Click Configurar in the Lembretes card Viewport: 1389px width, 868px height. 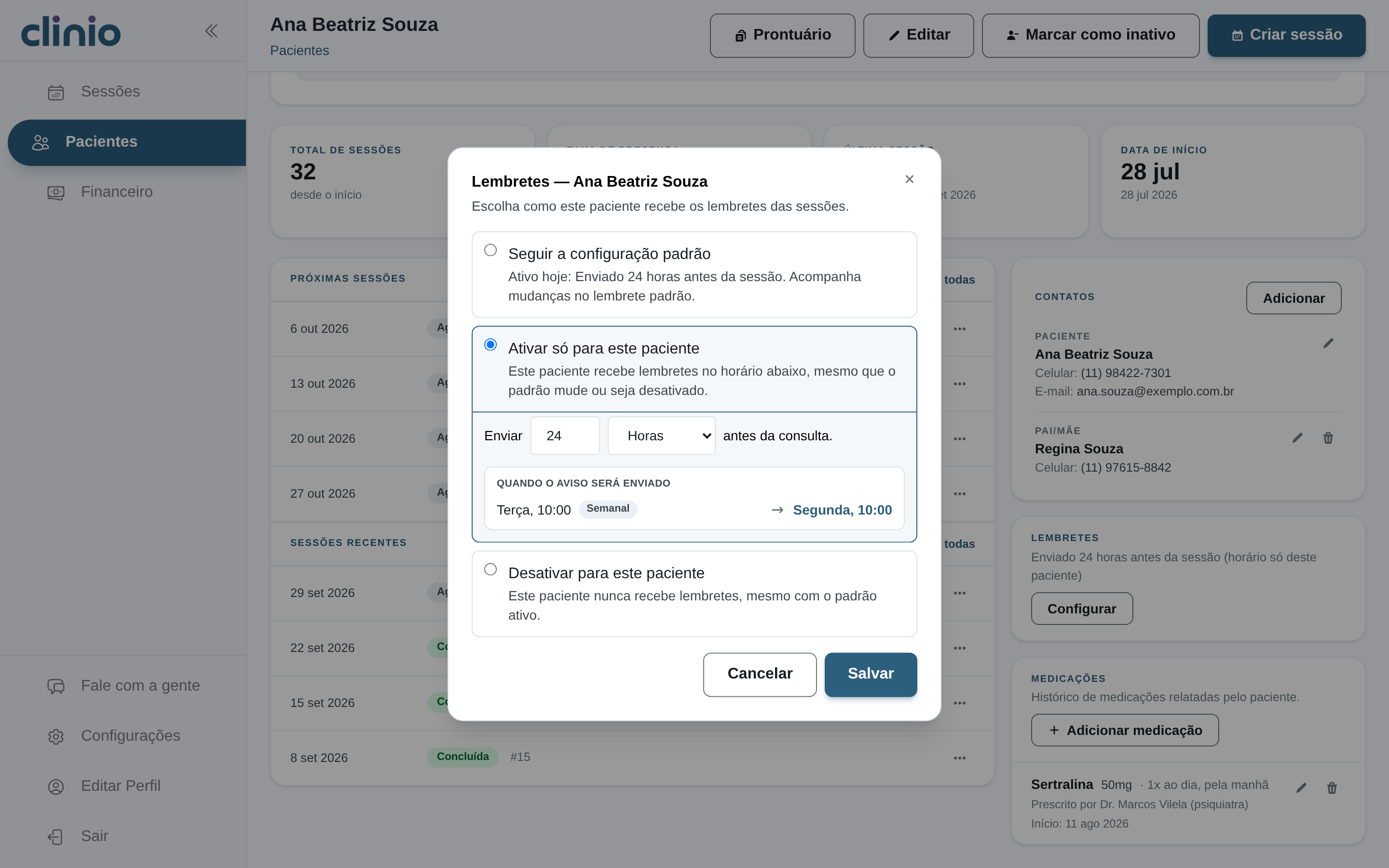[1081, 609]
